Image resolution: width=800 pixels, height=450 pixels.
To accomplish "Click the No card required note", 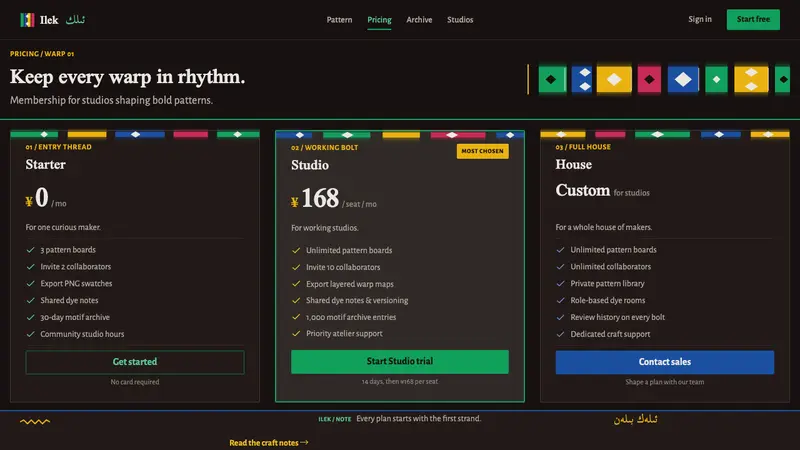I will 135,382.
